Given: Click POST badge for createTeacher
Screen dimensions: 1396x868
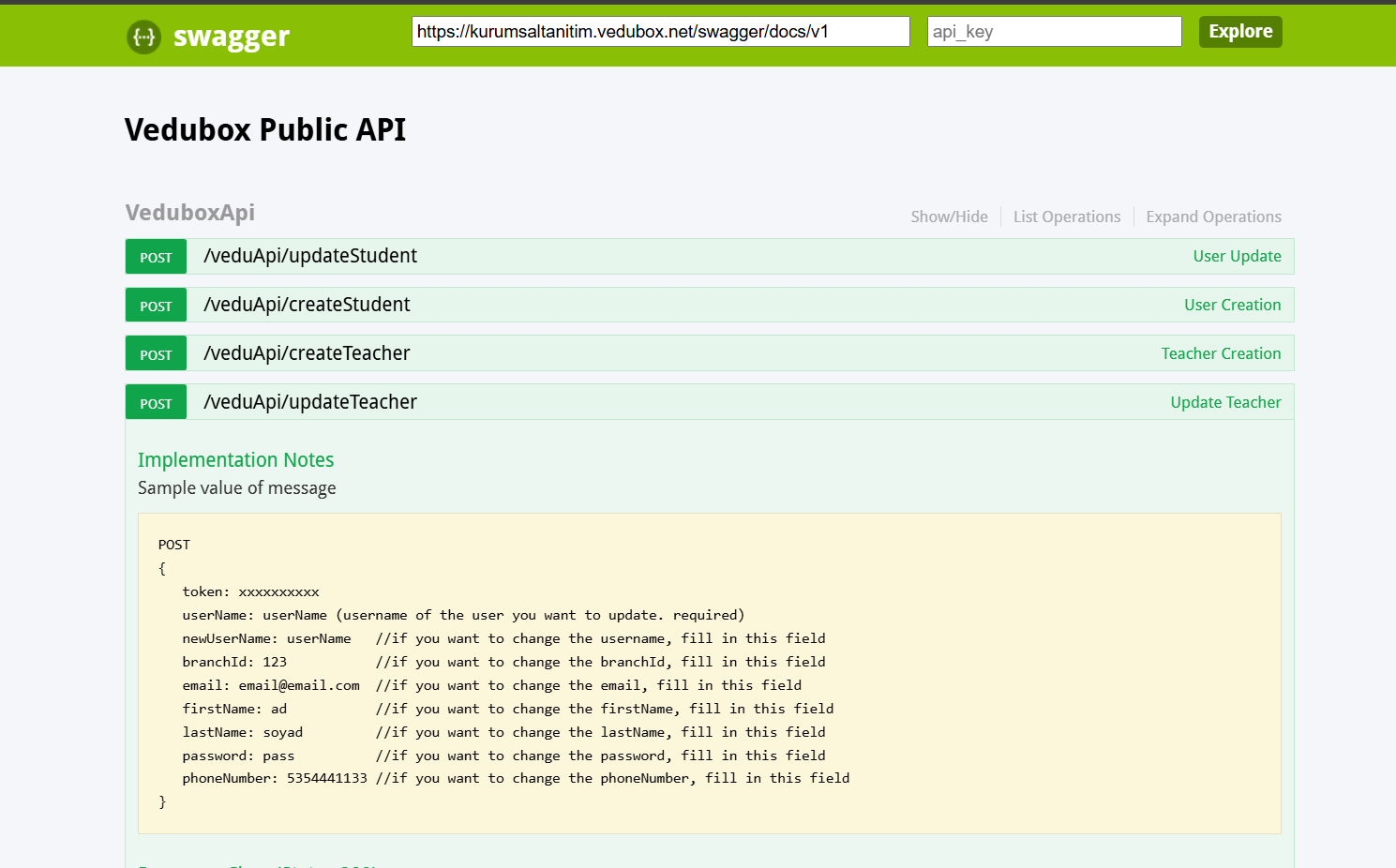Looking at the screenshot, I should pyautogui.click(x=156, y=354).
